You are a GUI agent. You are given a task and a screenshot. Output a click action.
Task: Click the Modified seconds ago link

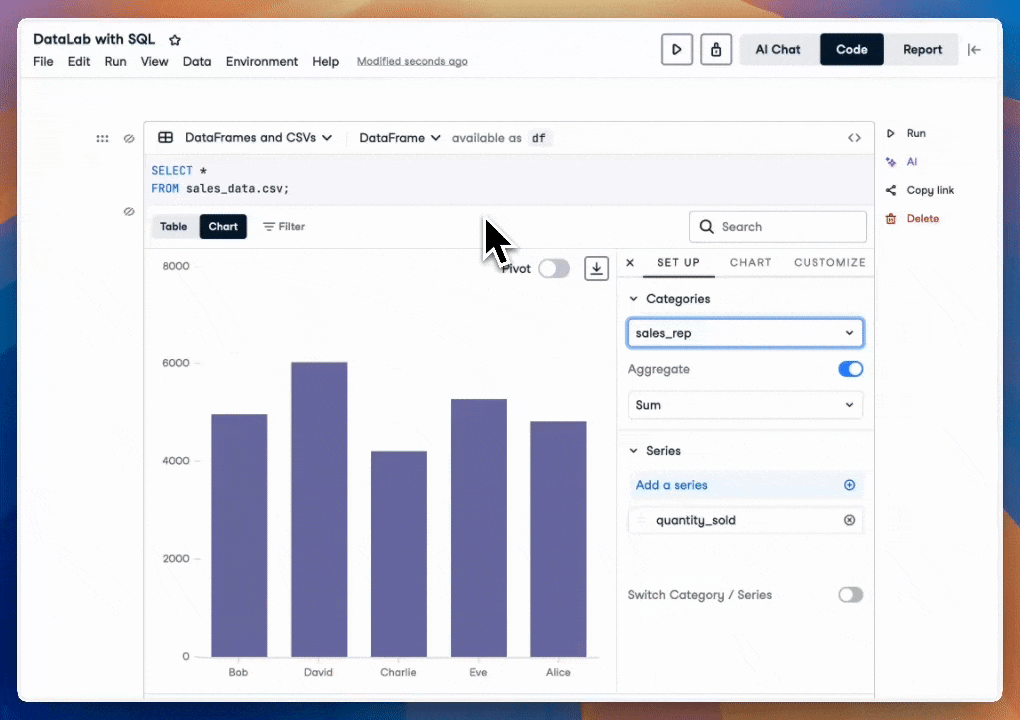(x=412, y=62)
